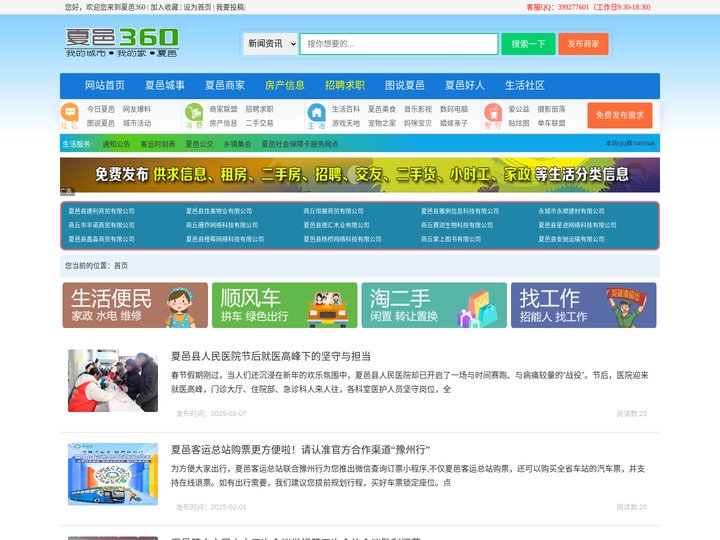Open the 生活百科 sub-link

tap(346, 109)
